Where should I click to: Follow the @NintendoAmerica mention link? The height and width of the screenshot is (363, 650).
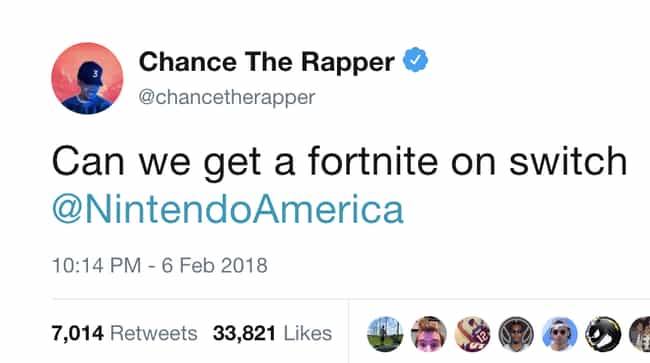click(228, 209)
